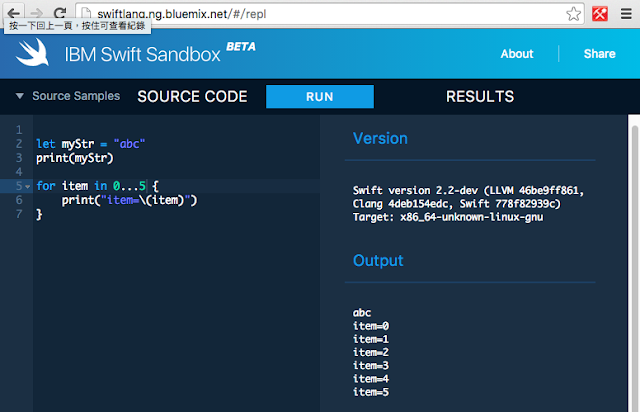Viewport: 640px width, 412px height.
Task: Click the print(myStr) code line
Action: 75,158
